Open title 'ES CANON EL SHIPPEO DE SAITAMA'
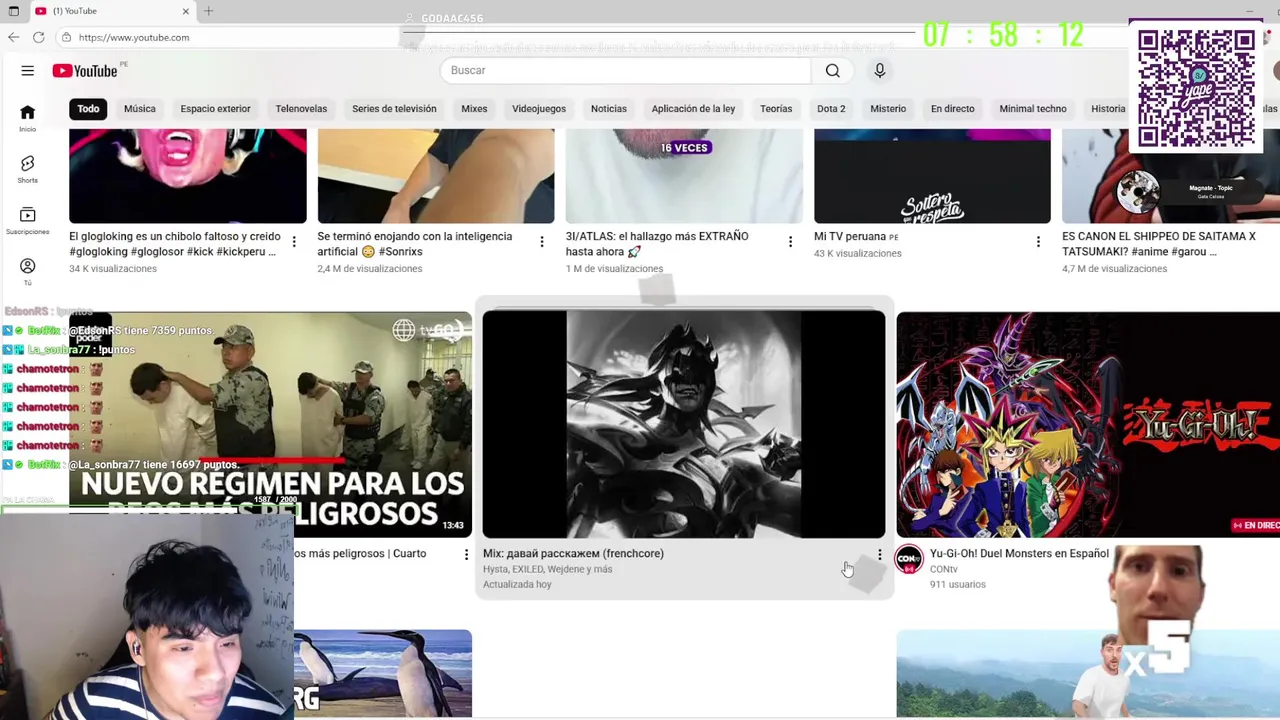Viewport: 1280px width, 720px height. point(1159,244)
